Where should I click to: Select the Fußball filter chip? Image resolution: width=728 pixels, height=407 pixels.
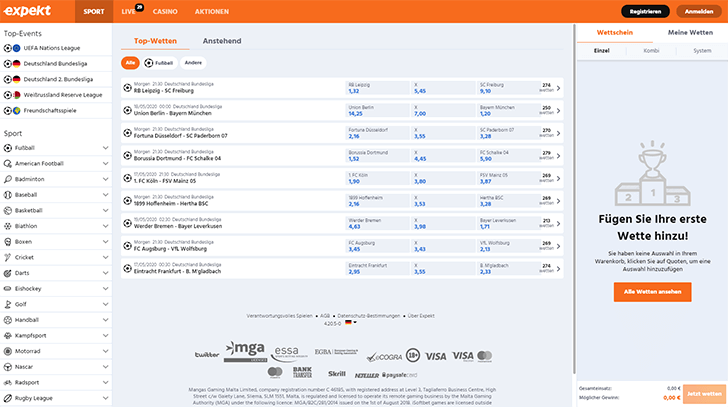pyautogui.click(x=159, y=63)
